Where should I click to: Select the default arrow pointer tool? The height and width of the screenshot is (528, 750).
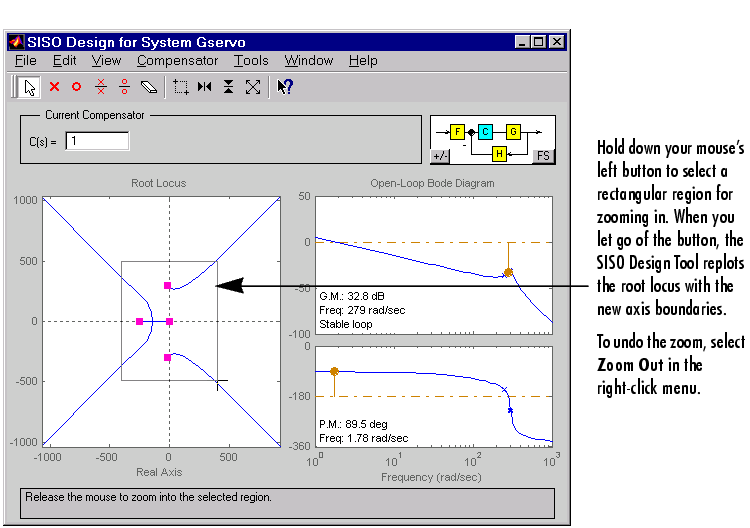point(28,87)
